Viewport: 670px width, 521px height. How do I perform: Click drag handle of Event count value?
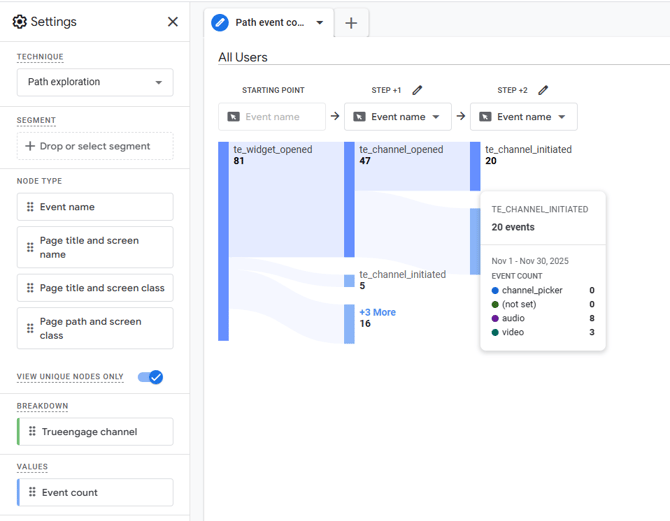(x=32, y=492)
